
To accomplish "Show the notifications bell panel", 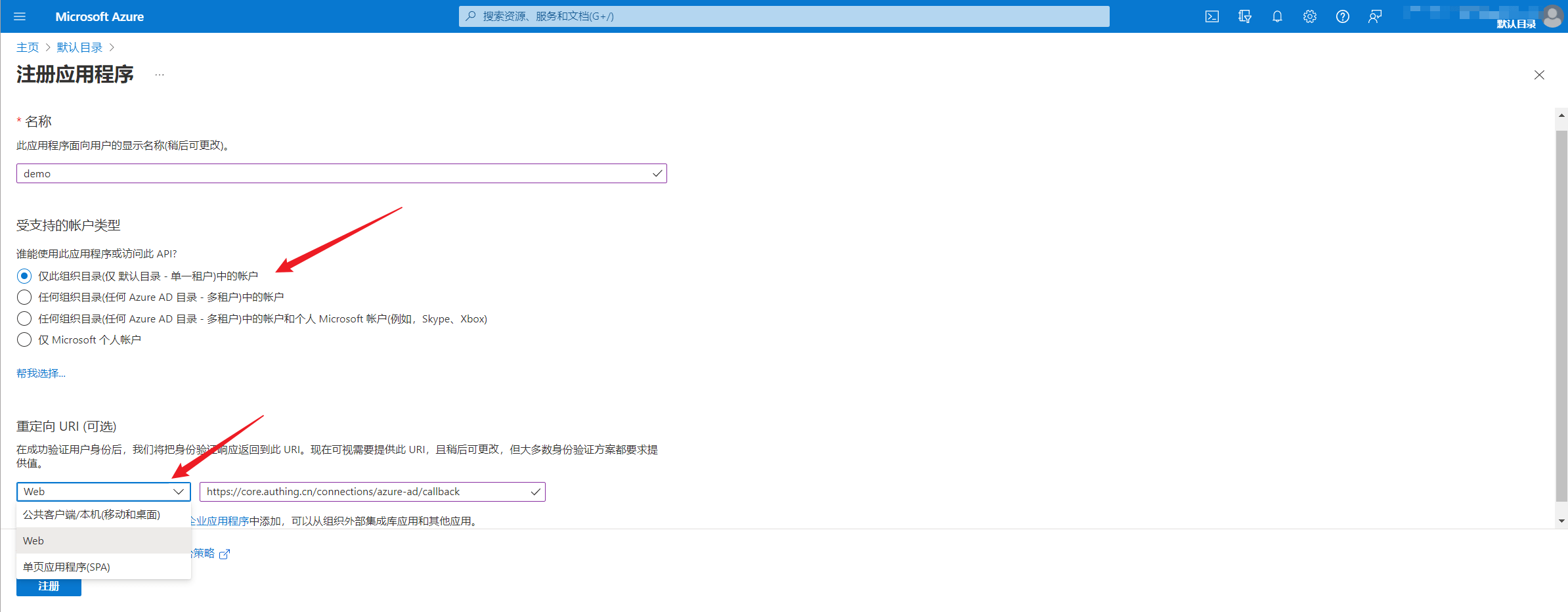I will tap(1277, 16).
